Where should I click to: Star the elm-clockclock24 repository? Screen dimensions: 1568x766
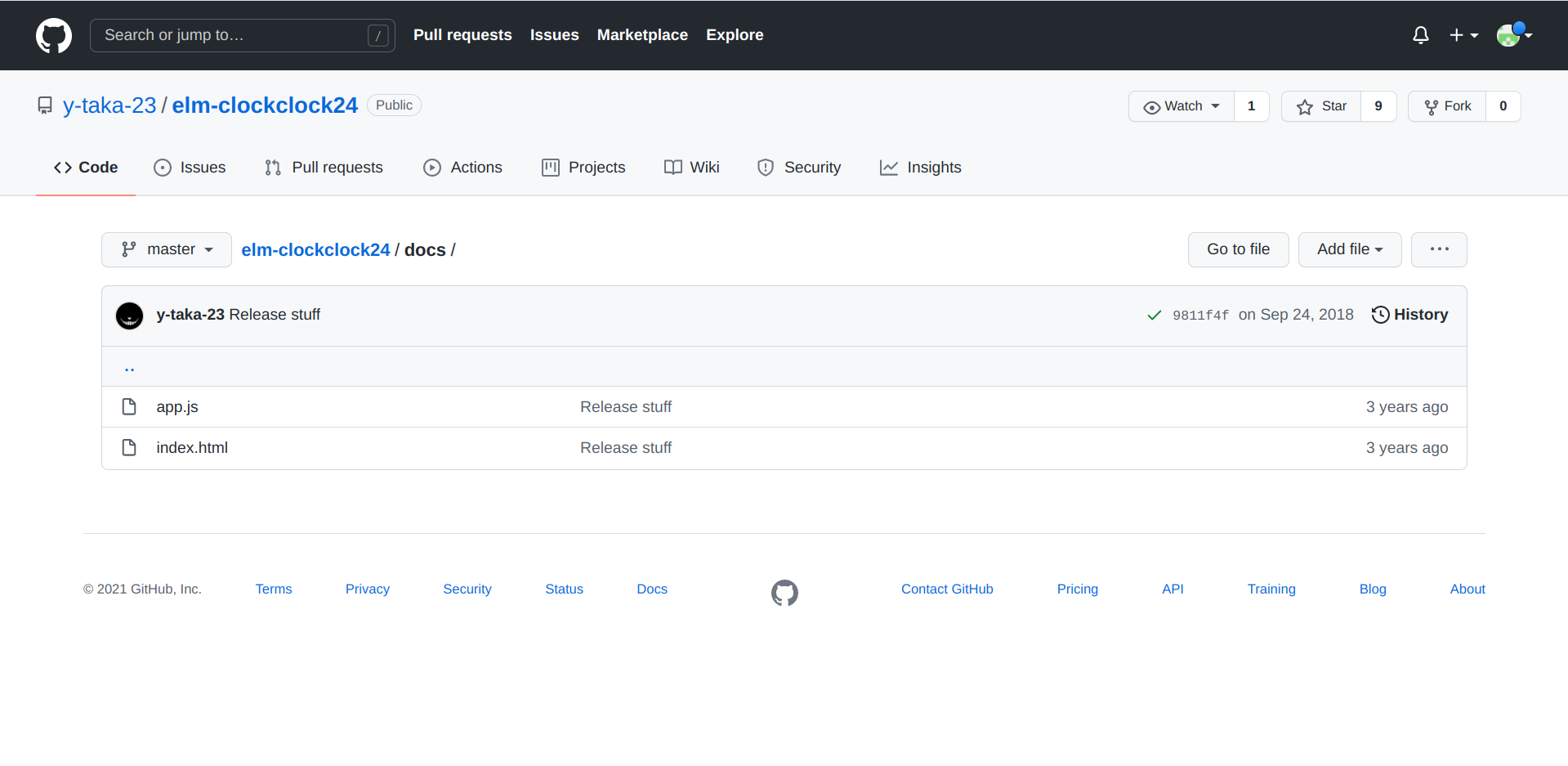pos(1321,106)
